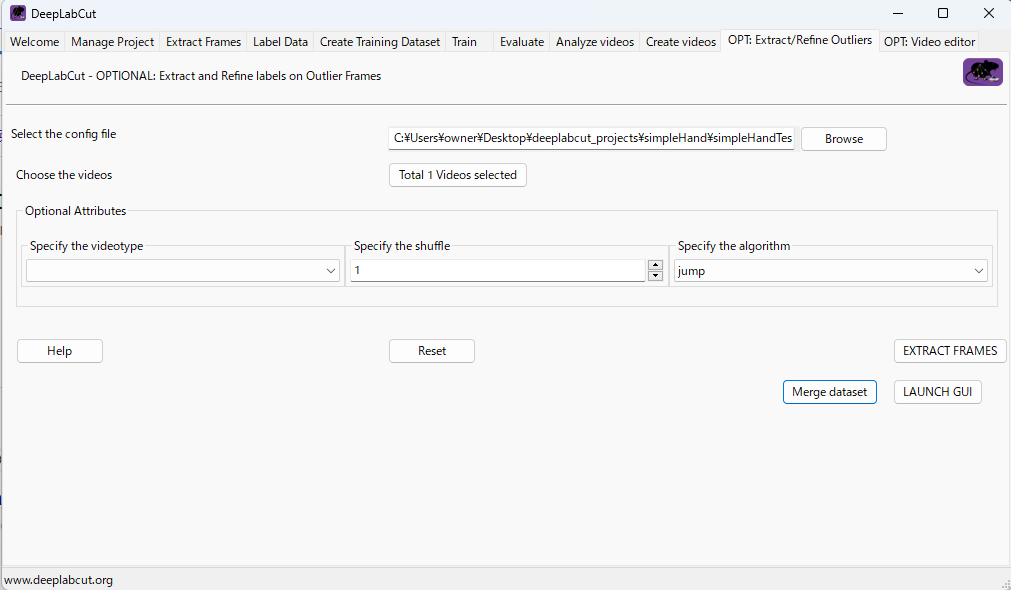Decrease the shuffle value with down arrow
The height and width of the screenshot is (590, 1011).
(655, 276)
